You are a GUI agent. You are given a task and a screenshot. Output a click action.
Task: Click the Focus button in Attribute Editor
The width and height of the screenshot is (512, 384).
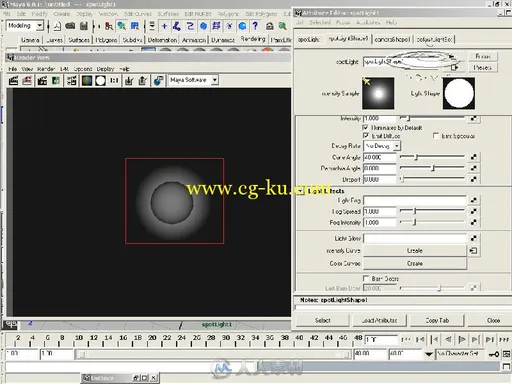pyautogui.click(x=483, y=56)
